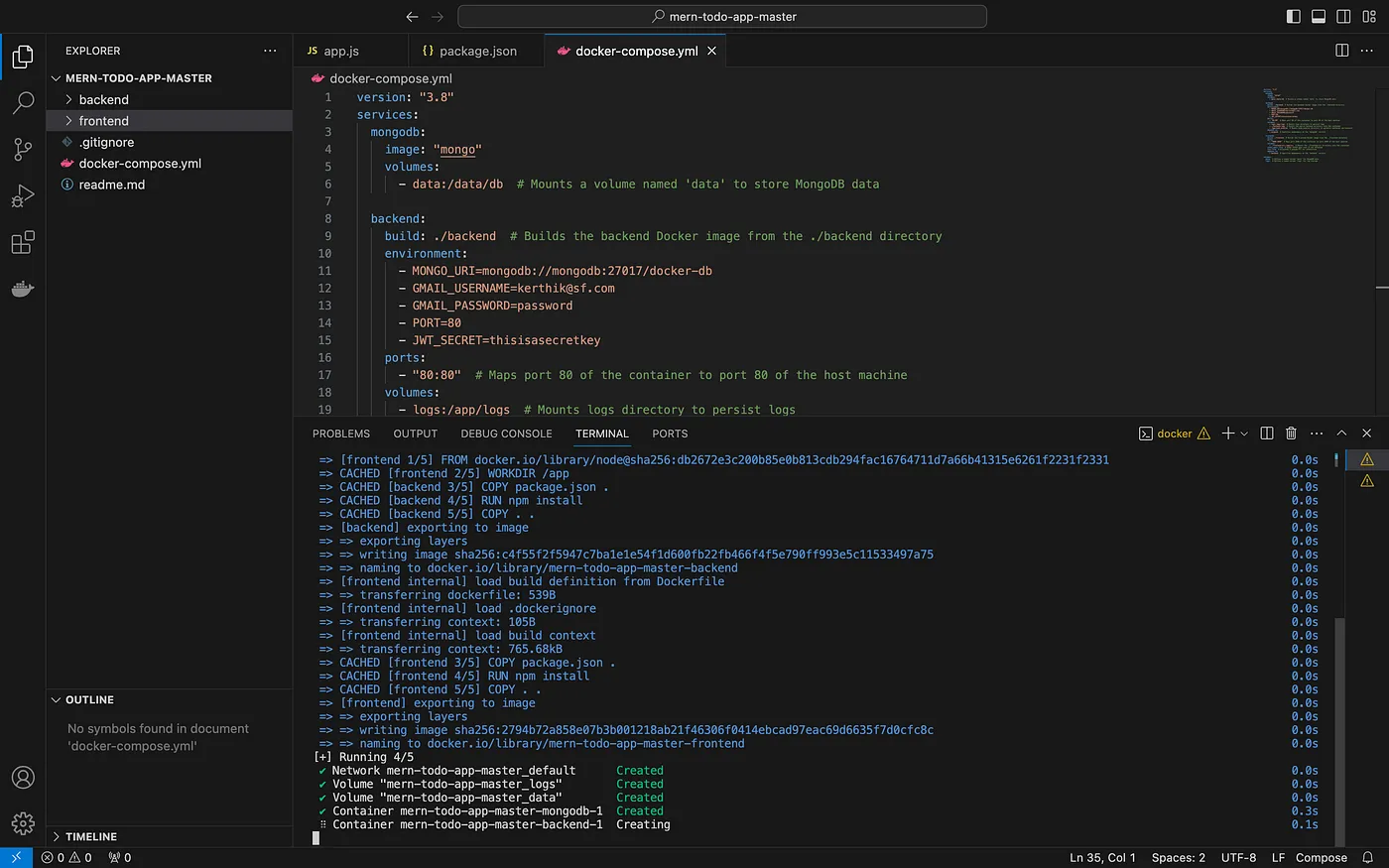Click LF end of line setting
The image size is (1389, 868).
(x=1278, y=858)
